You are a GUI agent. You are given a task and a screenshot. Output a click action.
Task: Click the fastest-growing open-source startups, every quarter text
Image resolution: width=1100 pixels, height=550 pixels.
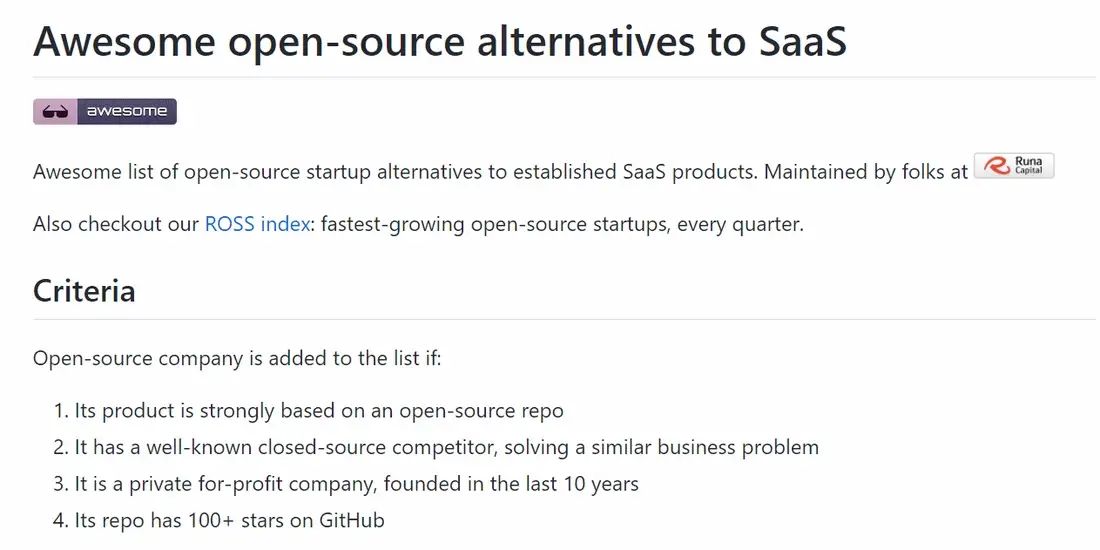[562, 224]
